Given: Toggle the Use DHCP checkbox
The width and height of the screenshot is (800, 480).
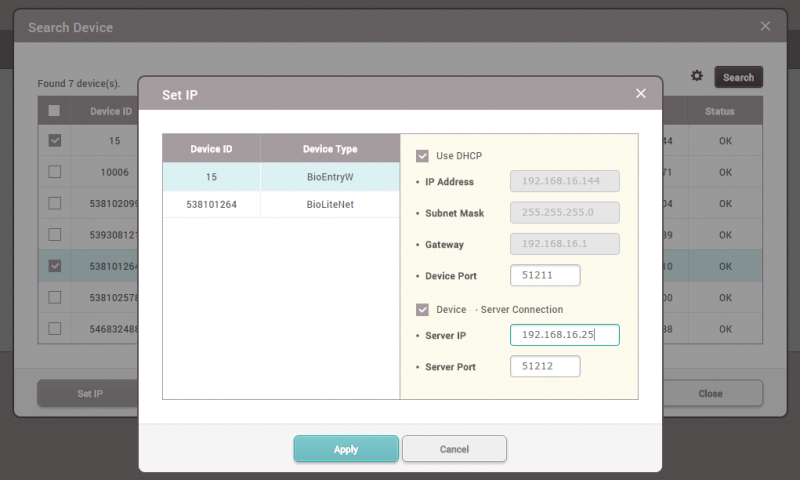Looking at the screenshot, I should (x=422, y=156).
